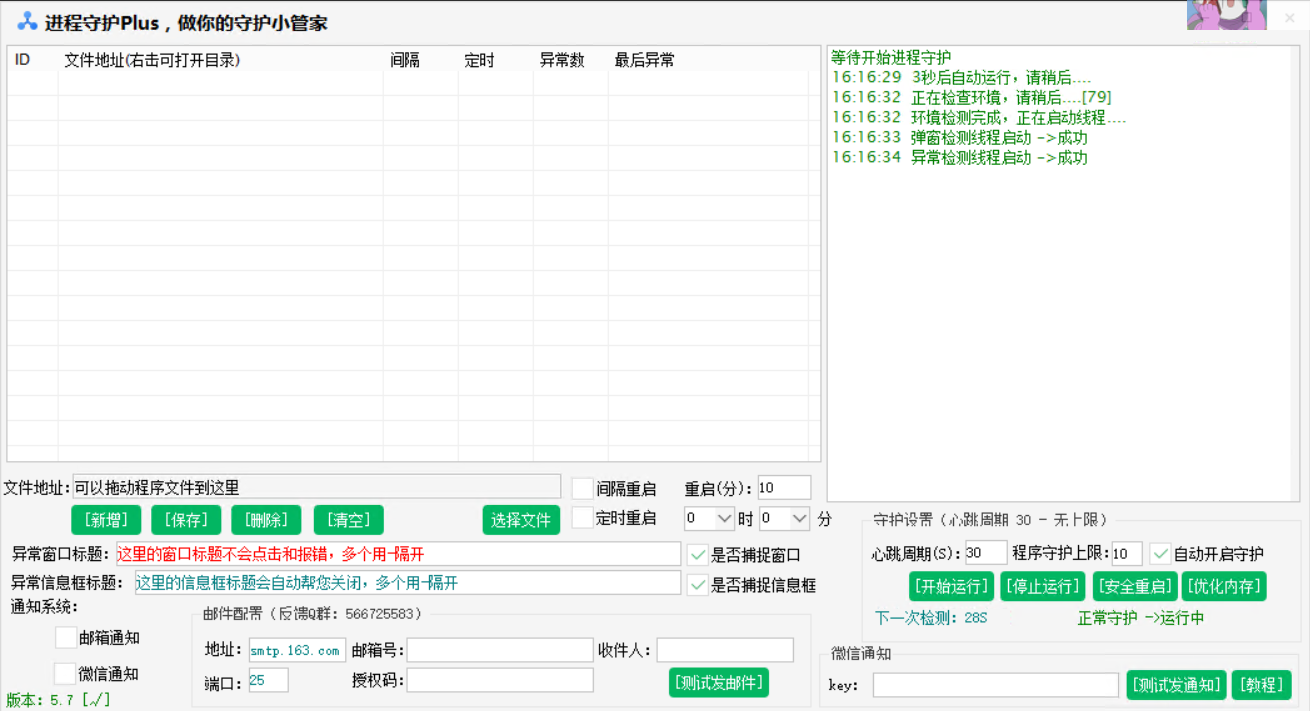Image resolution: width=1310 pixels, height=711 pixels.
Task: Enable the 间隔重启 checkbox
Action: 582,489
